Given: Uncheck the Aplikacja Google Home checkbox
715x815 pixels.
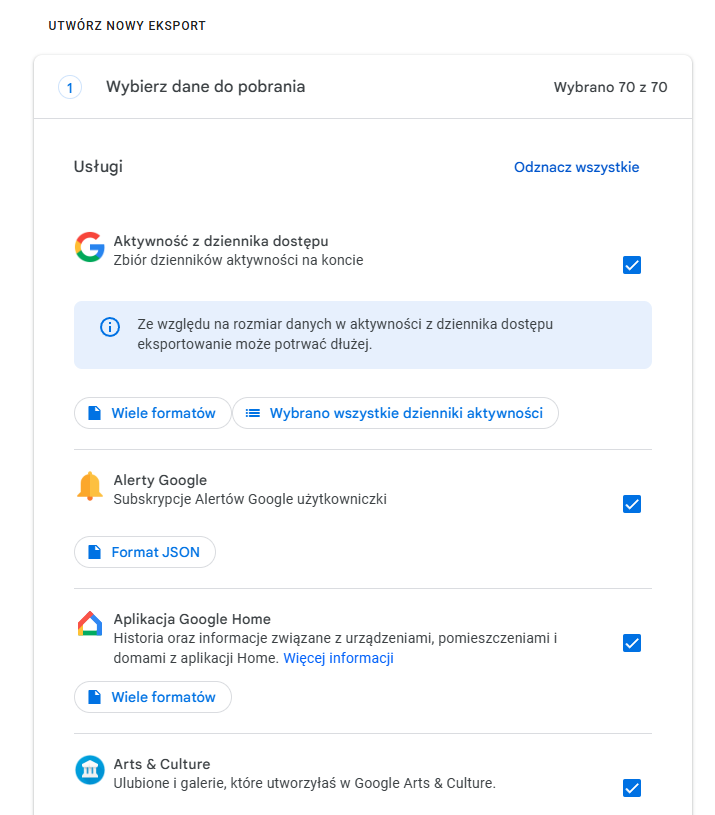Looking at the screenshot, I should pyautogui.click(x=632, y=643).
